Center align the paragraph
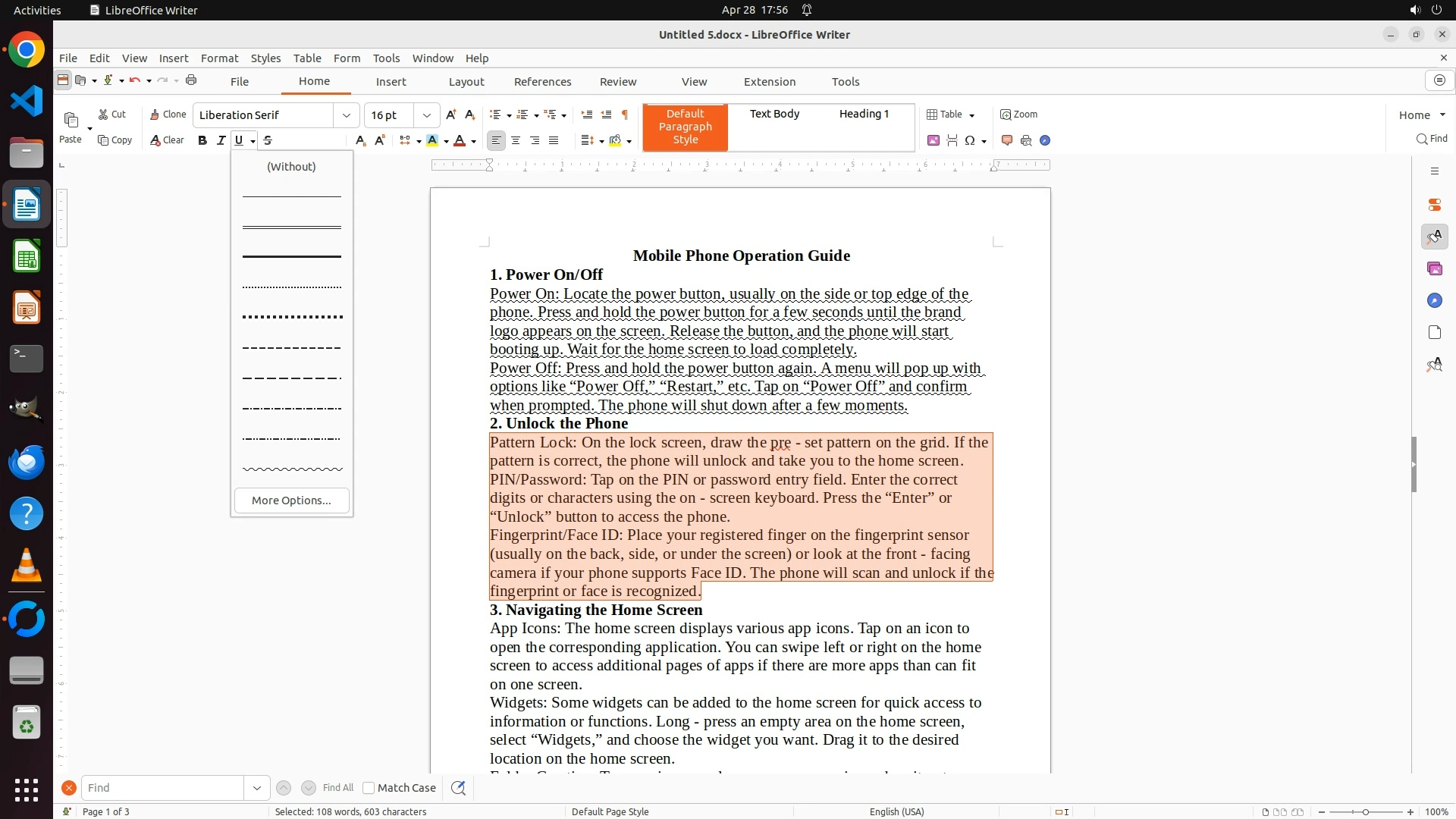 [x=516, y=140]
